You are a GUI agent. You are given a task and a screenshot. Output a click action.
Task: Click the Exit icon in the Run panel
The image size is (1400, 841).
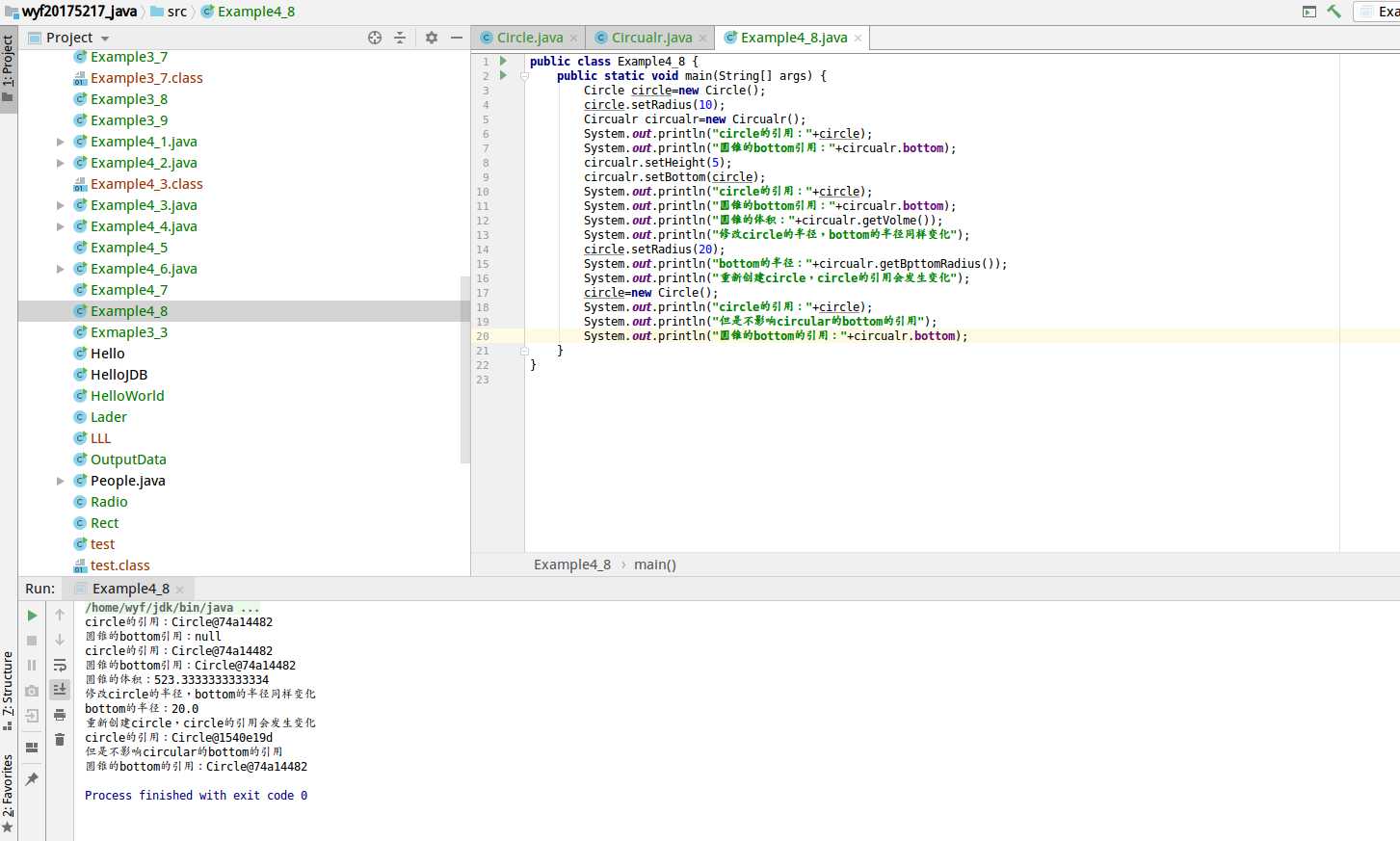click(x=32, y=716)
